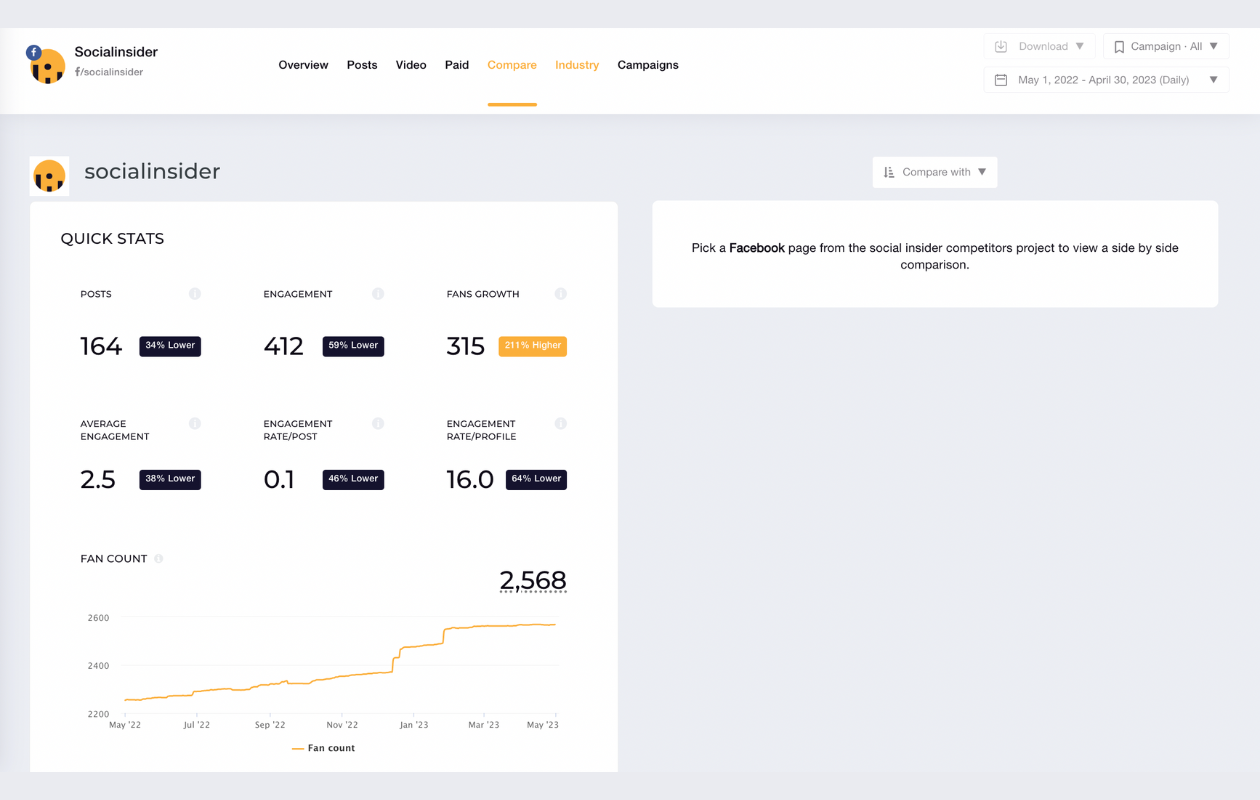Switch to the Industry tab

tap(577, 65)
